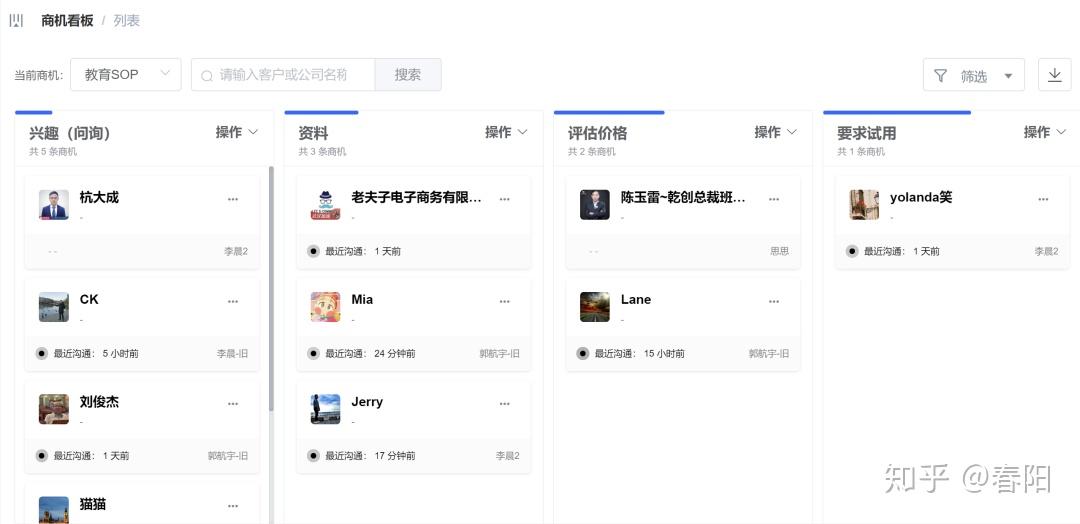Viewport: 1080px width, 524px height.
Task: Click the kanban board view icon
Action: pyautogui.click(x=16, y=21)
